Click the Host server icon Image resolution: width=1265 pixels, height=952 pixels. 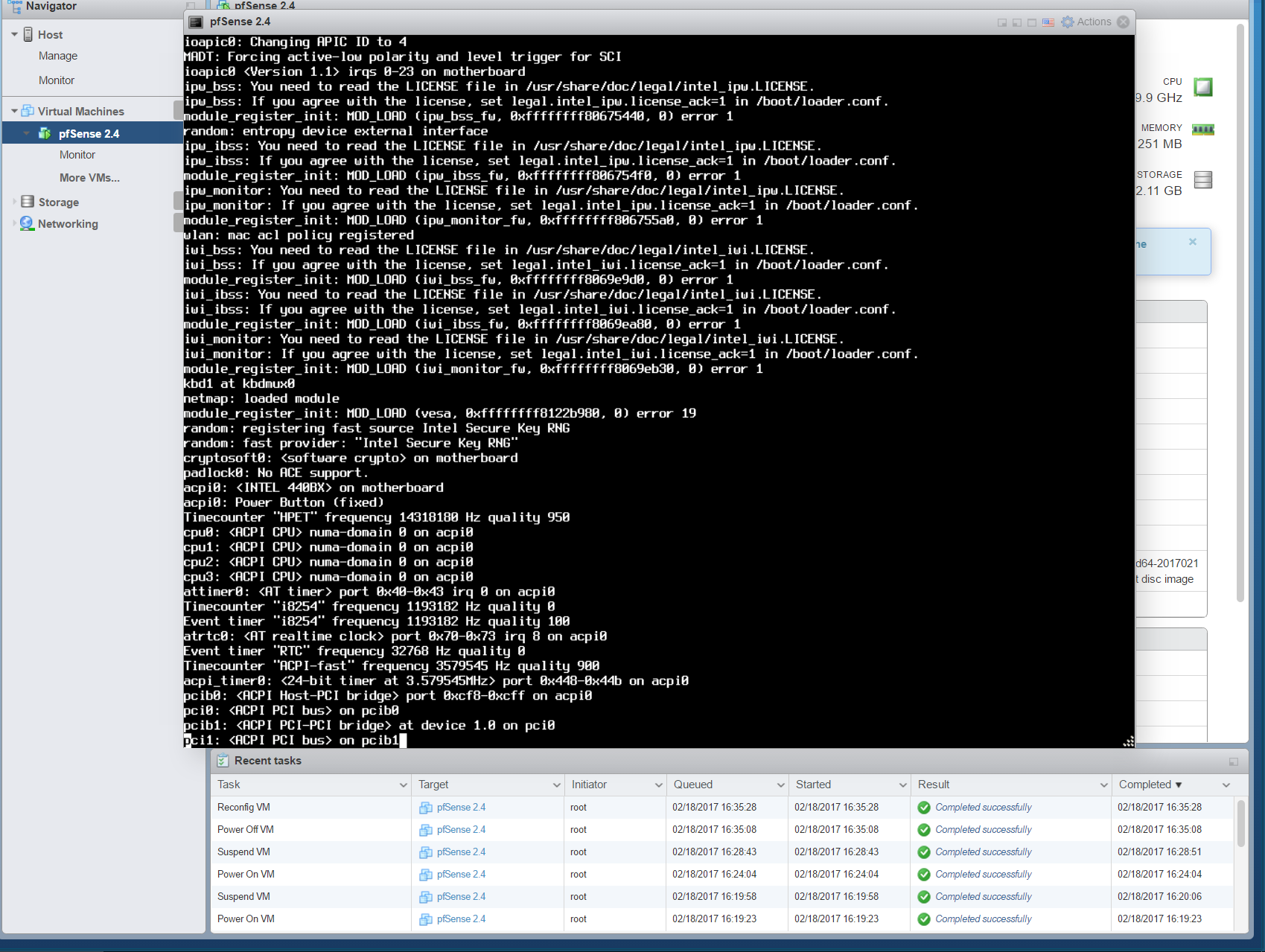click(x=28, y=34)
